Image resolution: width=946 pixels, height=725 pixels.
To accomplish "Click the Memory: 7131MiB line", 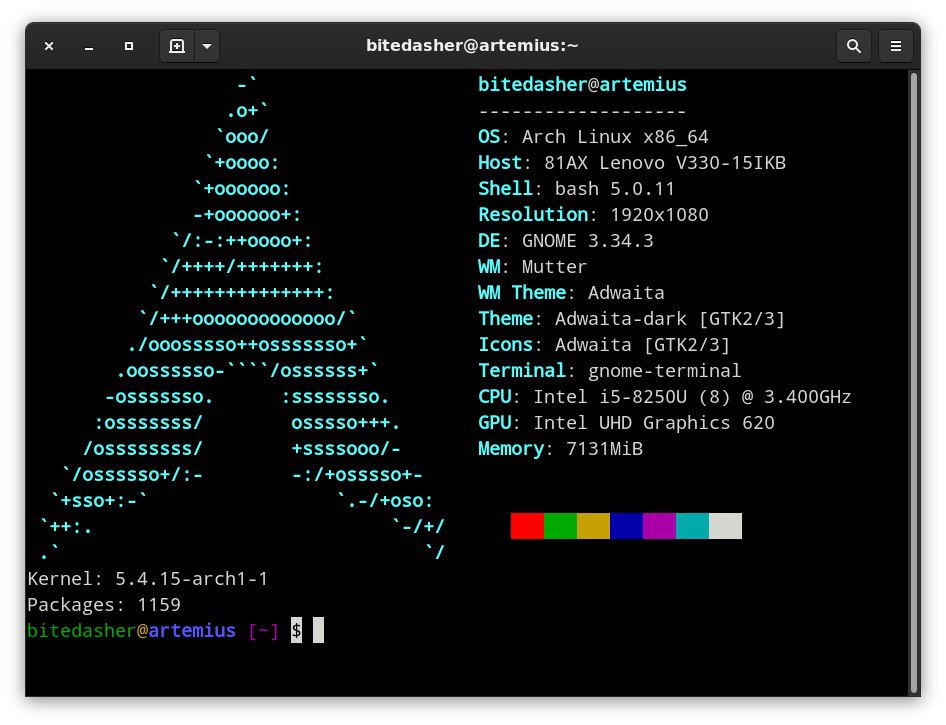I will tap(560, 448).
